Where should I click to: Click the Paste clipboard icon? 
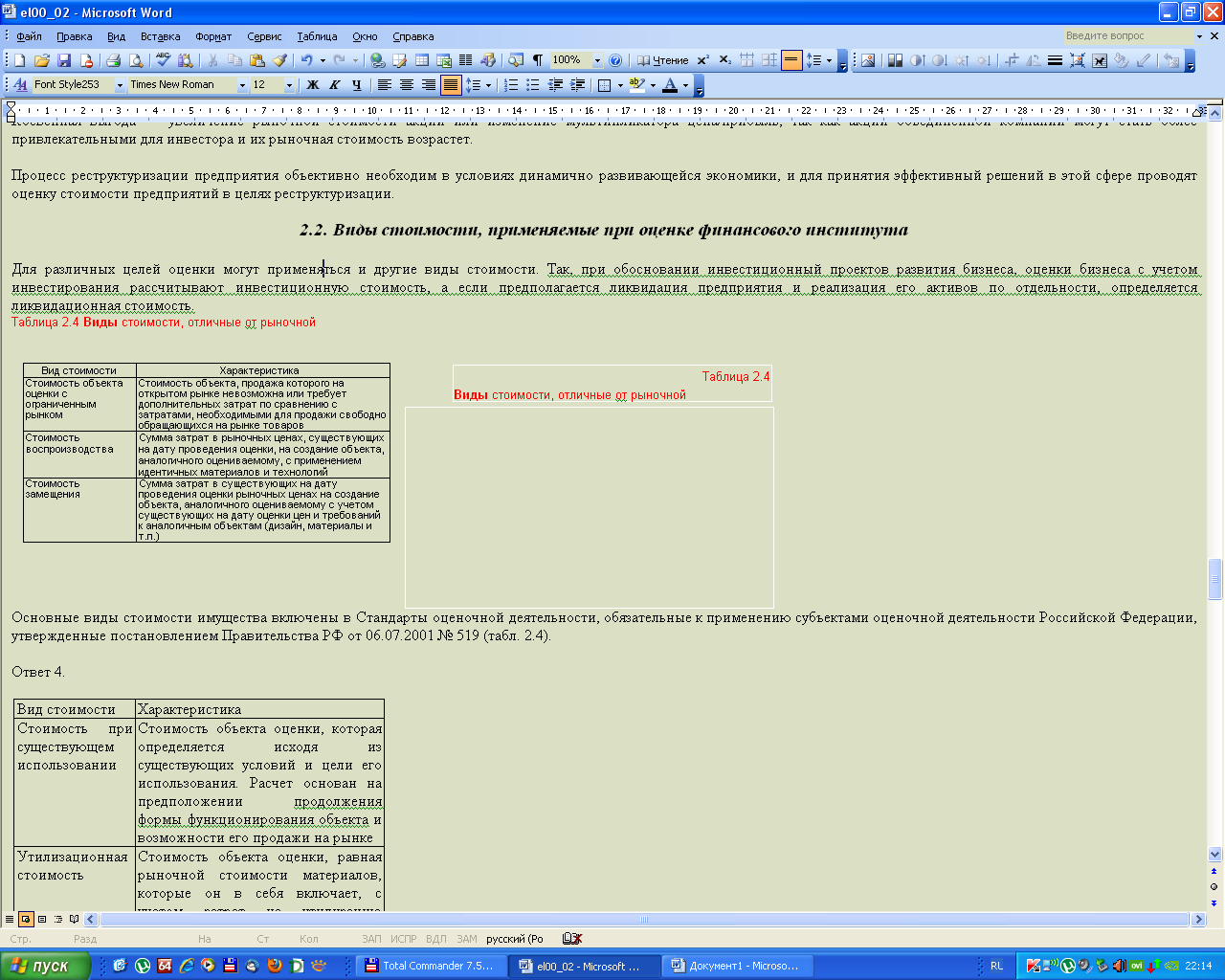257,60
